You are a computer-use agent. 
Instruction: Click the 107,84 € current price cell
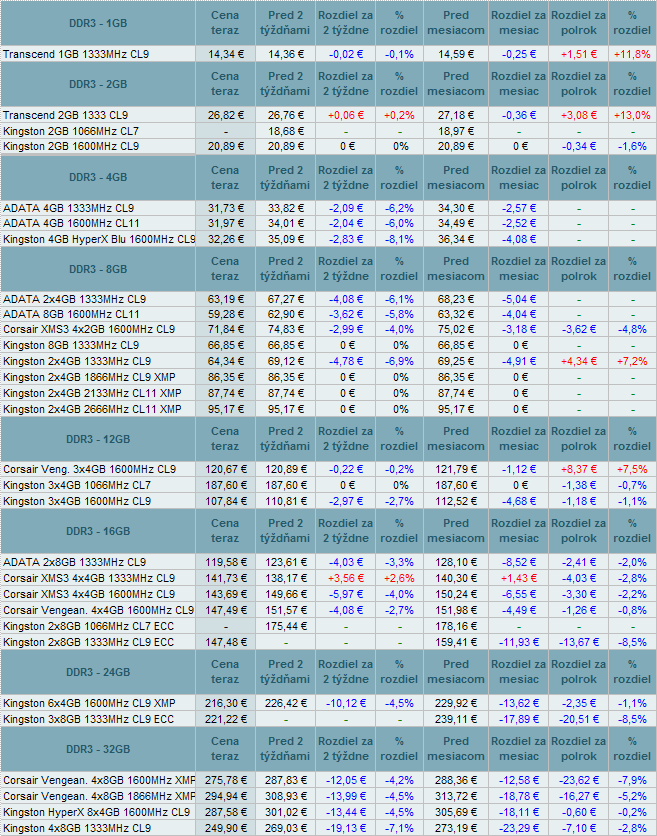point(226,501)
